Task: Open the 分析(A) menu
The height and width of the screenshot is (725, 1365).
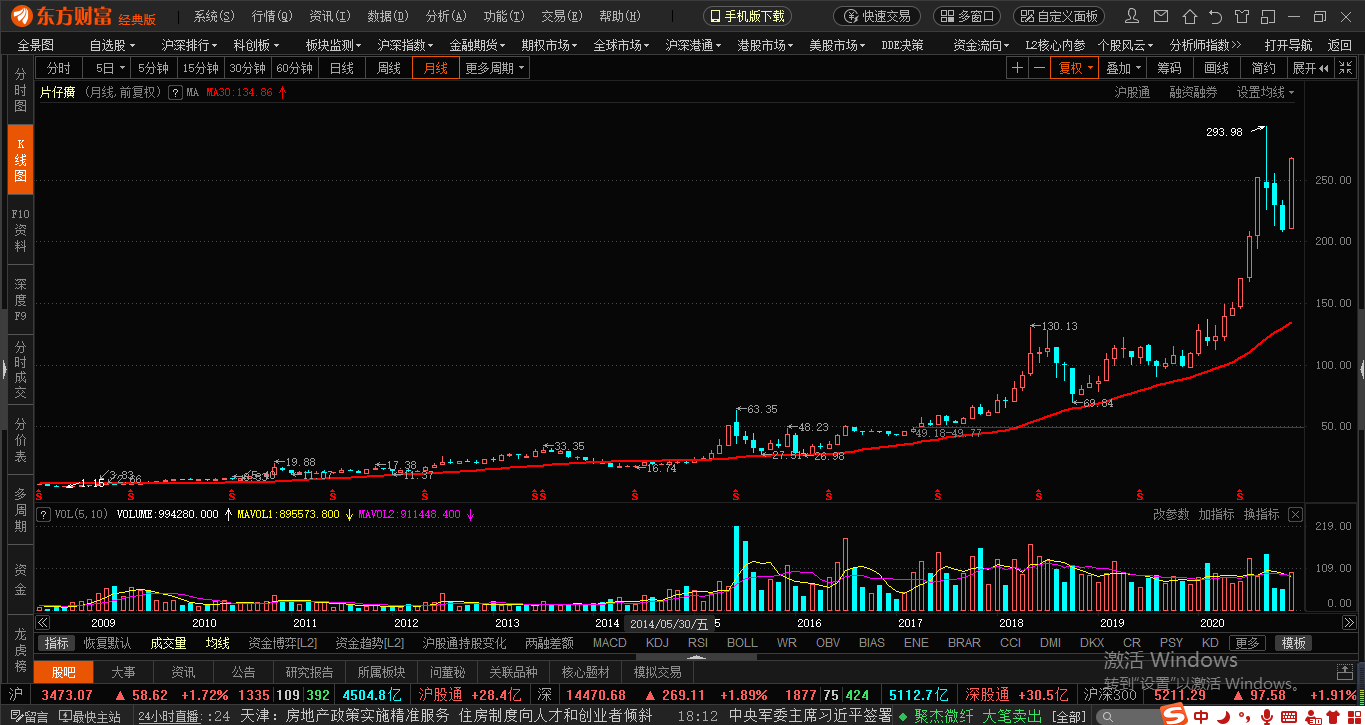Action: click(446, 16)
